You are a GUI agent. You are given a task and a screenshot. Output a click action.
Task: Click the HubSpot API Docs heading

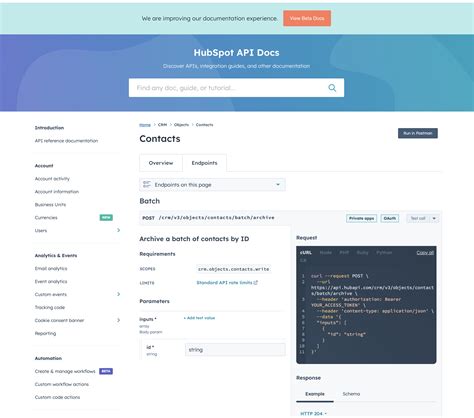click(x=236, y=53)
